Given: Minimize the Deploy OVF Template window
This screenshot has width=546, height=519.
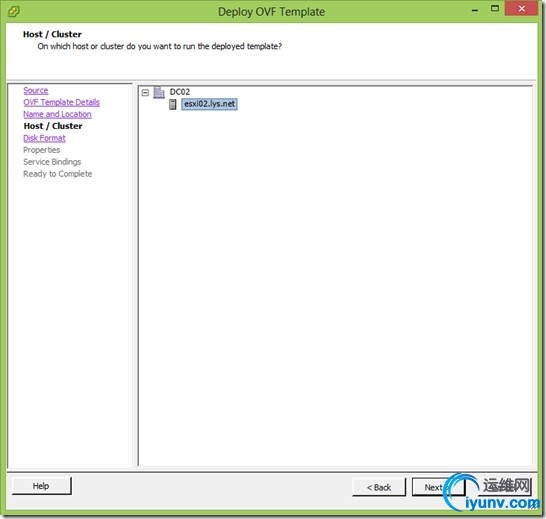Looking at the screenshot, I should coord(475,10).
